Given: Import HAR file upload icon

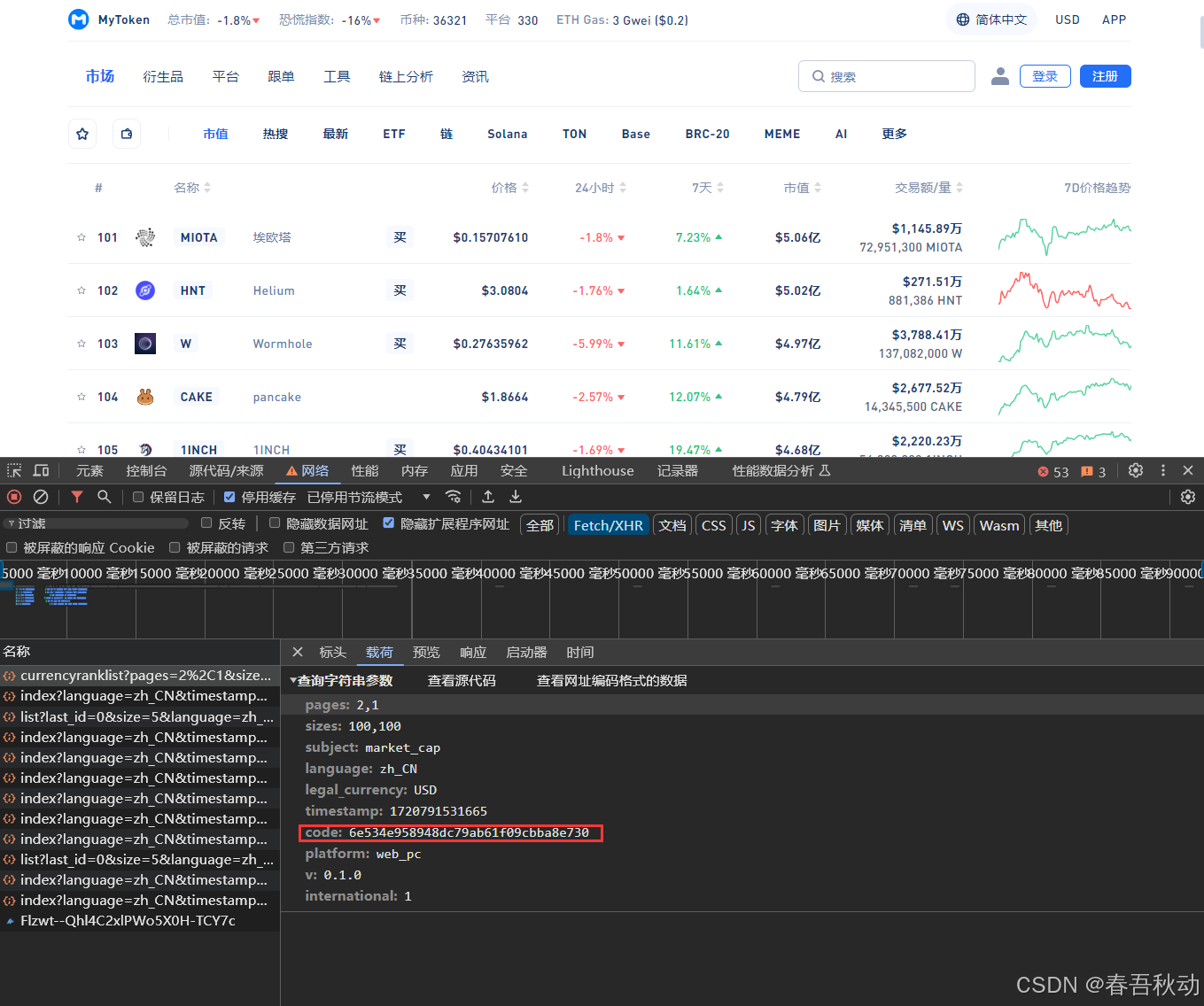Looking at the screenshot, I should coord(488,497).
